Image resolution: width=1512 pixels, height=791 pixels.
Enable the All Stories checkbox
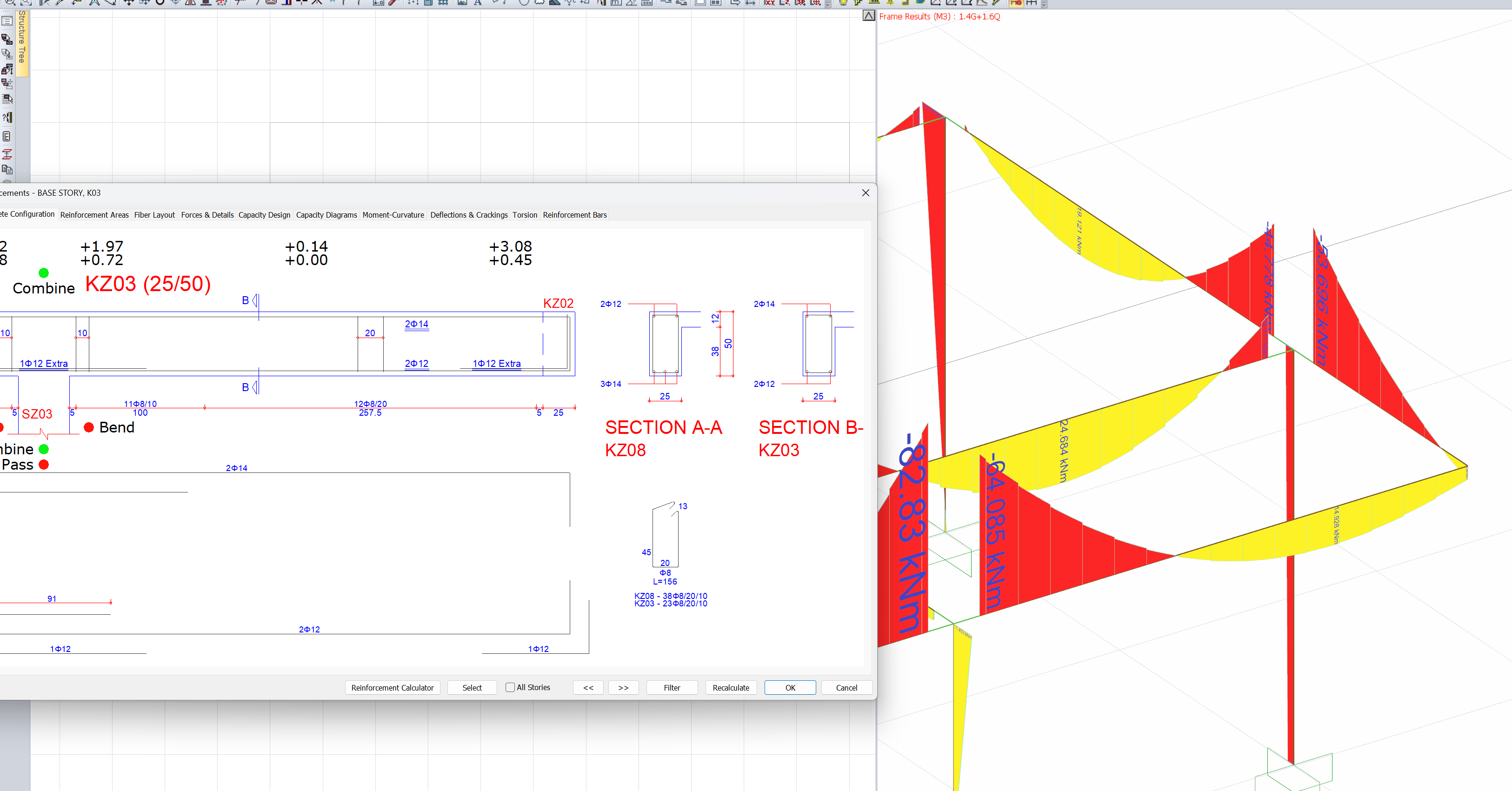coord(511,687)
